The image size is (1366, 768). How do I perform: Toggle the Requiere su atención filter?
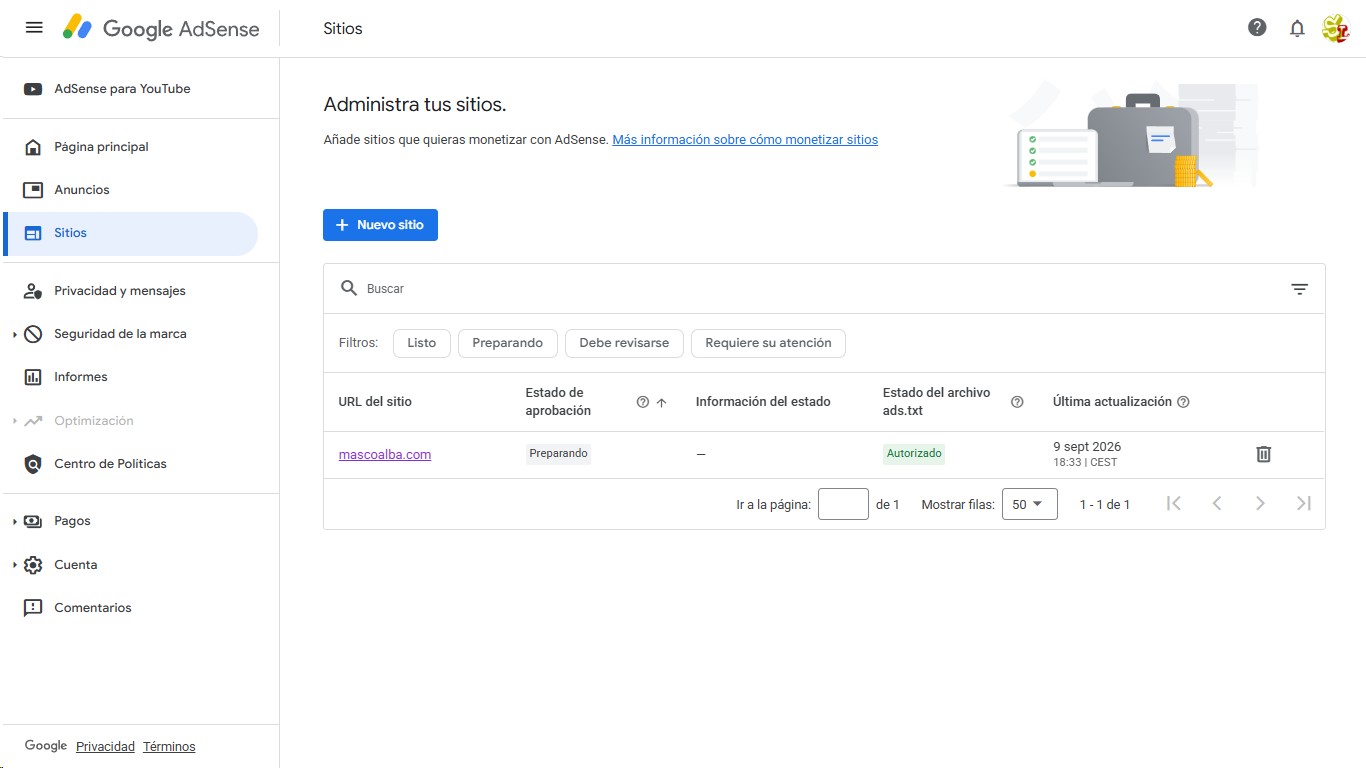pos(768,343)
